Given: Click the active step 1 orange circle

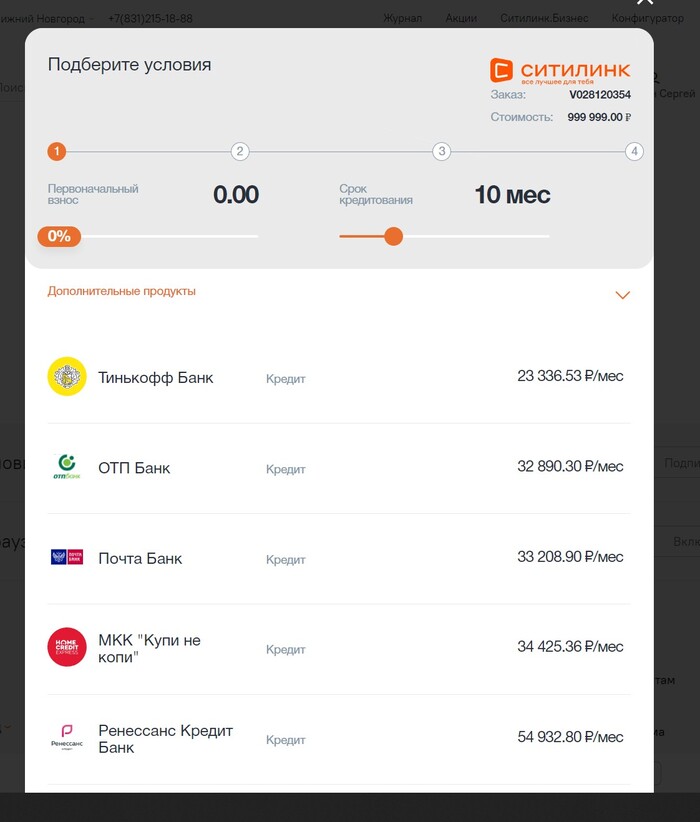Looking at the screenshot, I should click(x=57, y=152).
